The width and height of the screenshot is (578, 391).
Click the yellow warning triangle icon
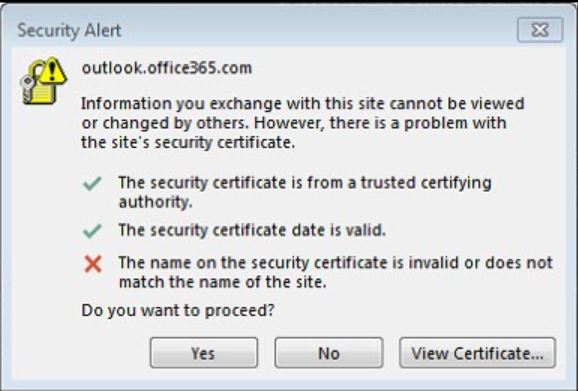pos(52,70)
